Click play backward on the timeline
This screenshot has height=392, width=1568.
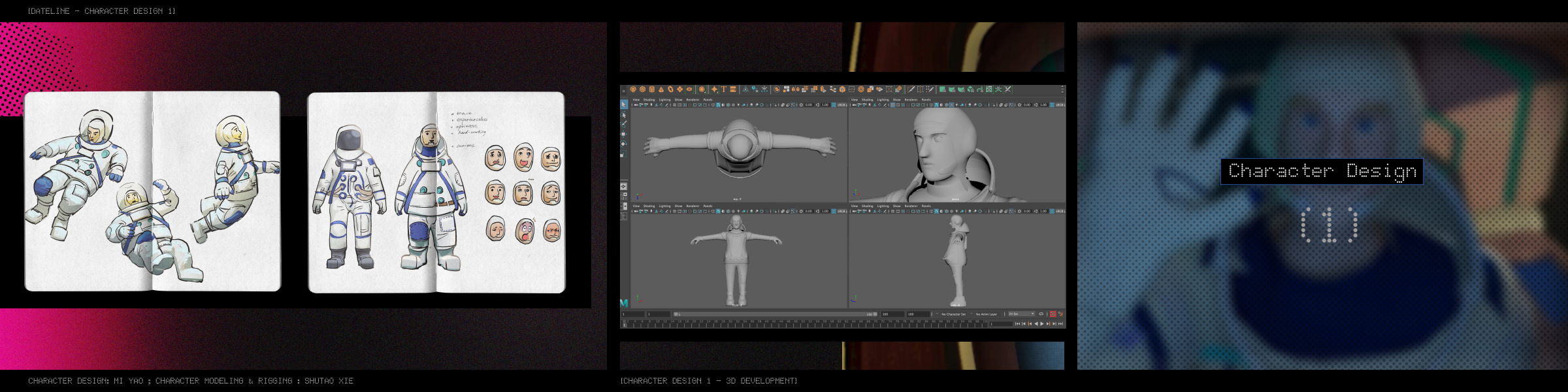point(1036,323)
